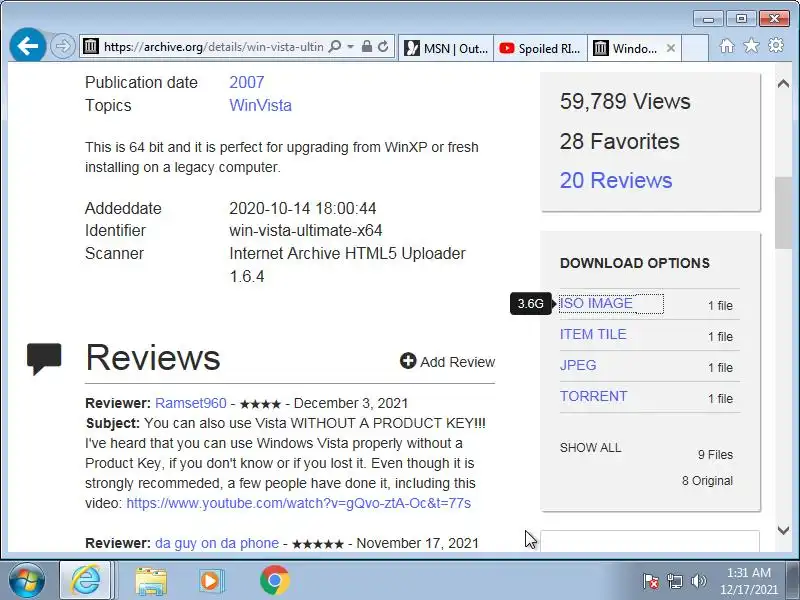Open Google Chrome from taskbar
The image size is (800, 600).
274,581
